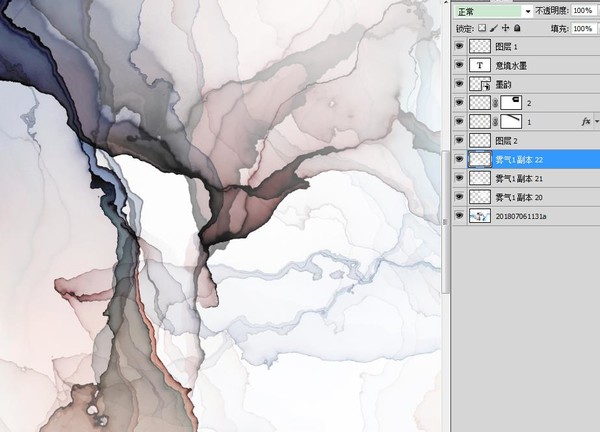Click the 不透明度 opacity value field

pyautogui.click(x=584, y=11)
